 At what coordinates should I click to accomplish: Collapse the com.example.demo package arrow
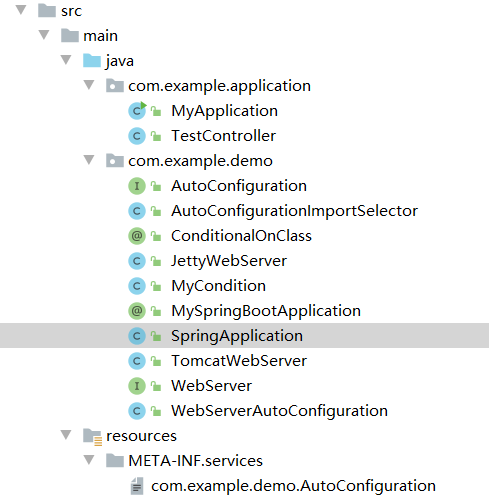[x=89, y=160]
